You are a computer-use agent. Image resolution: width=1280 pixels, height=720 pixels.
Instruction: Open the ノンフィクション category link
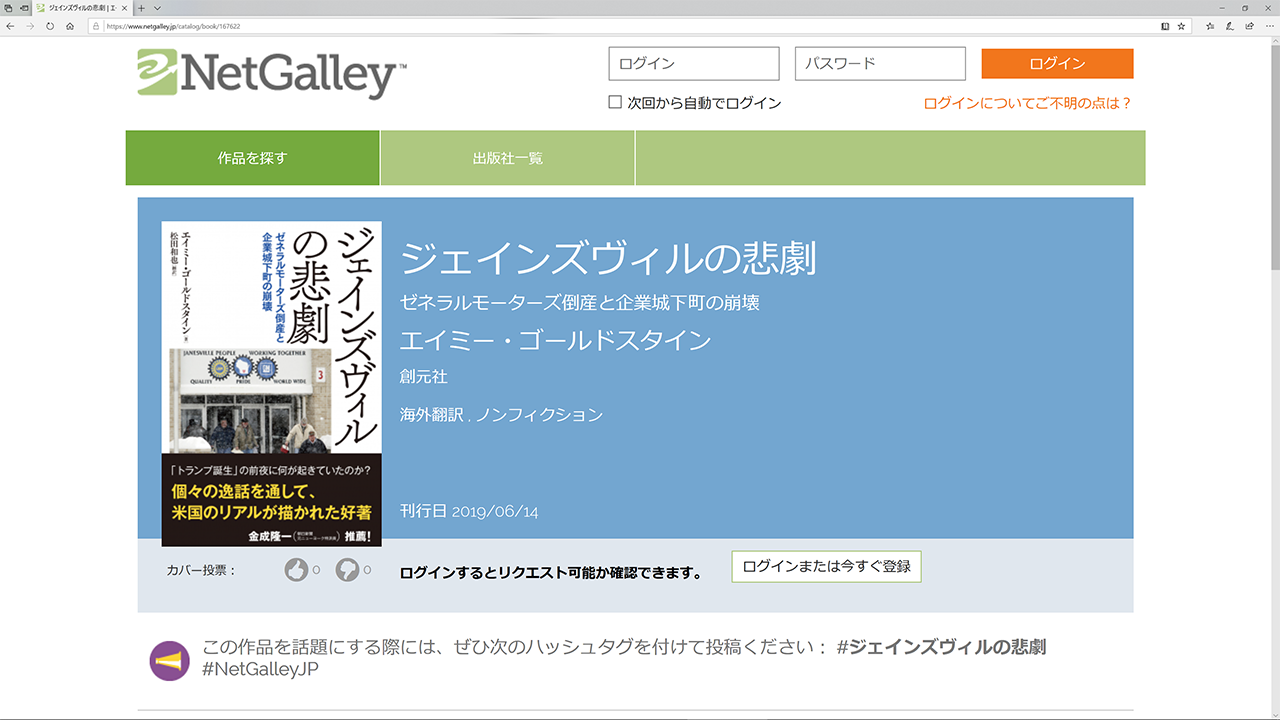click(x=539, y=414)
